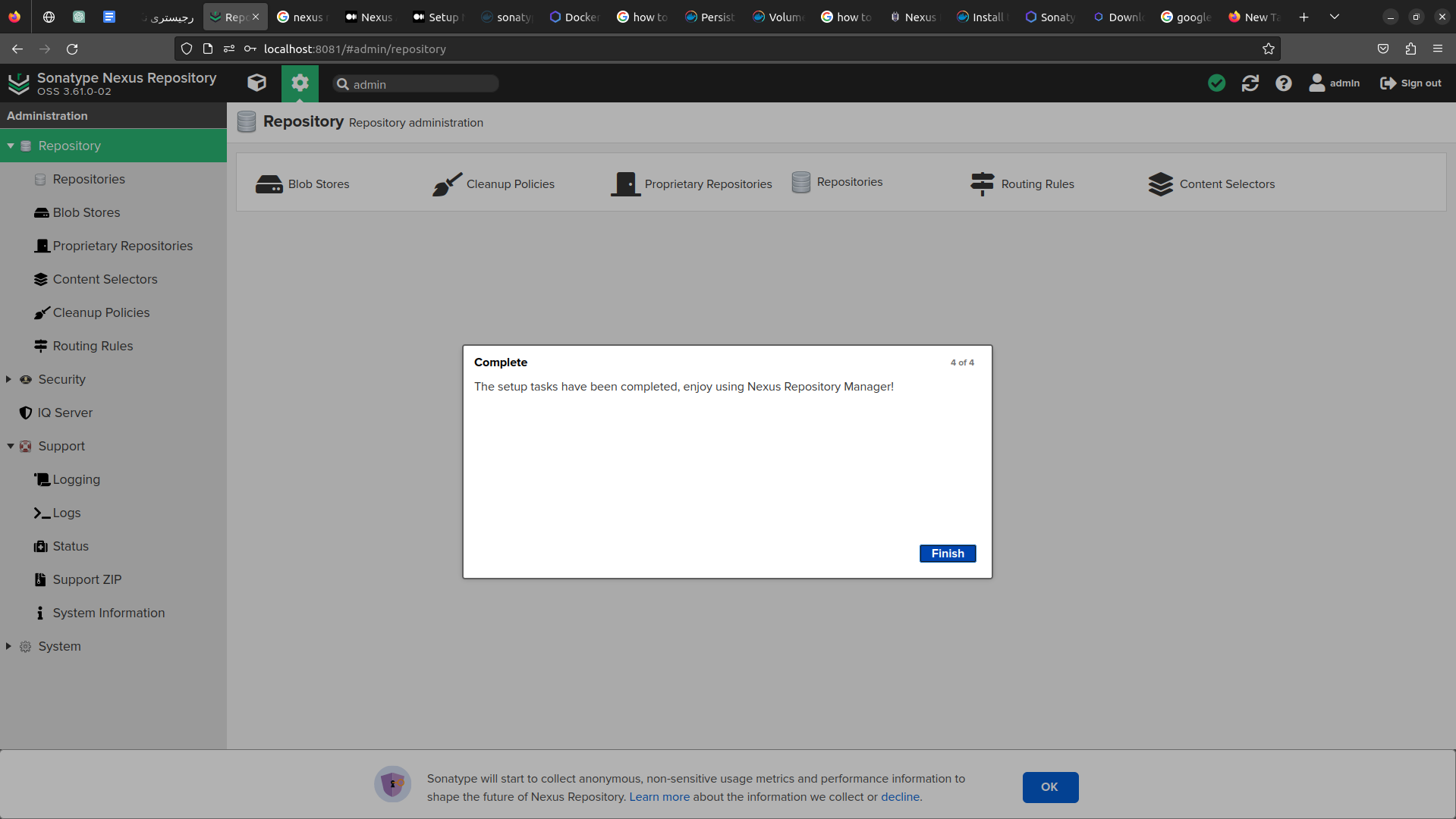This screenshot has width=1456, height=819.
Task: Open the Administration gear icon
Action: pos(300,83)
